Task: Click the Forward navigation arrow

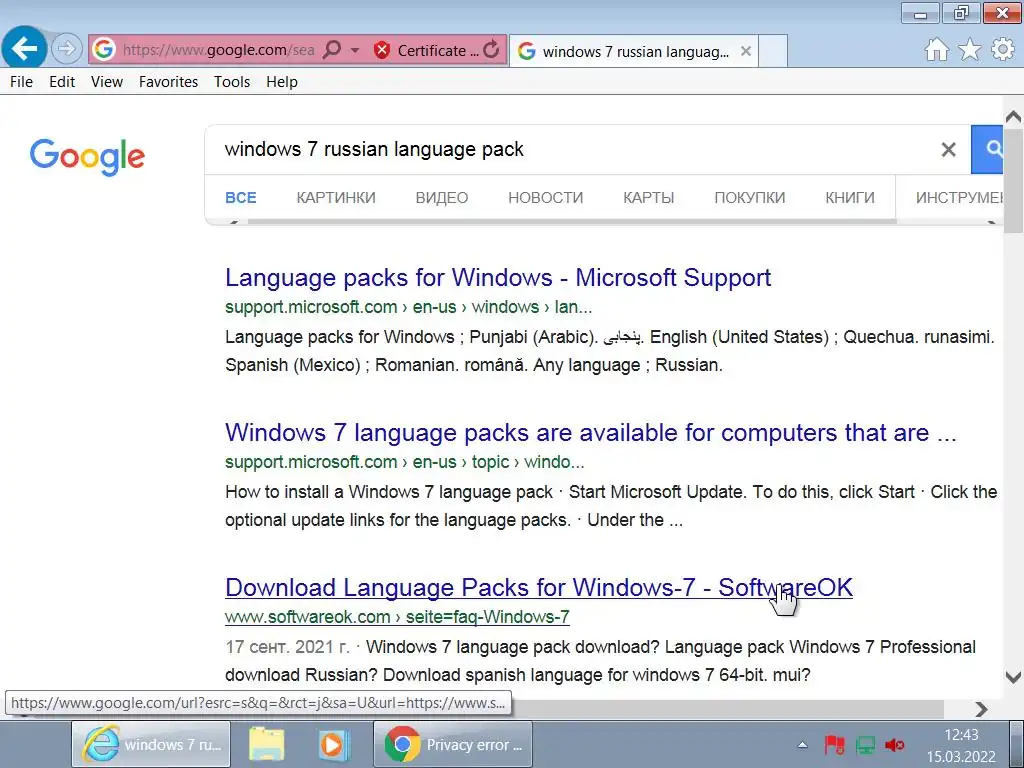Action: click(66, 49)
